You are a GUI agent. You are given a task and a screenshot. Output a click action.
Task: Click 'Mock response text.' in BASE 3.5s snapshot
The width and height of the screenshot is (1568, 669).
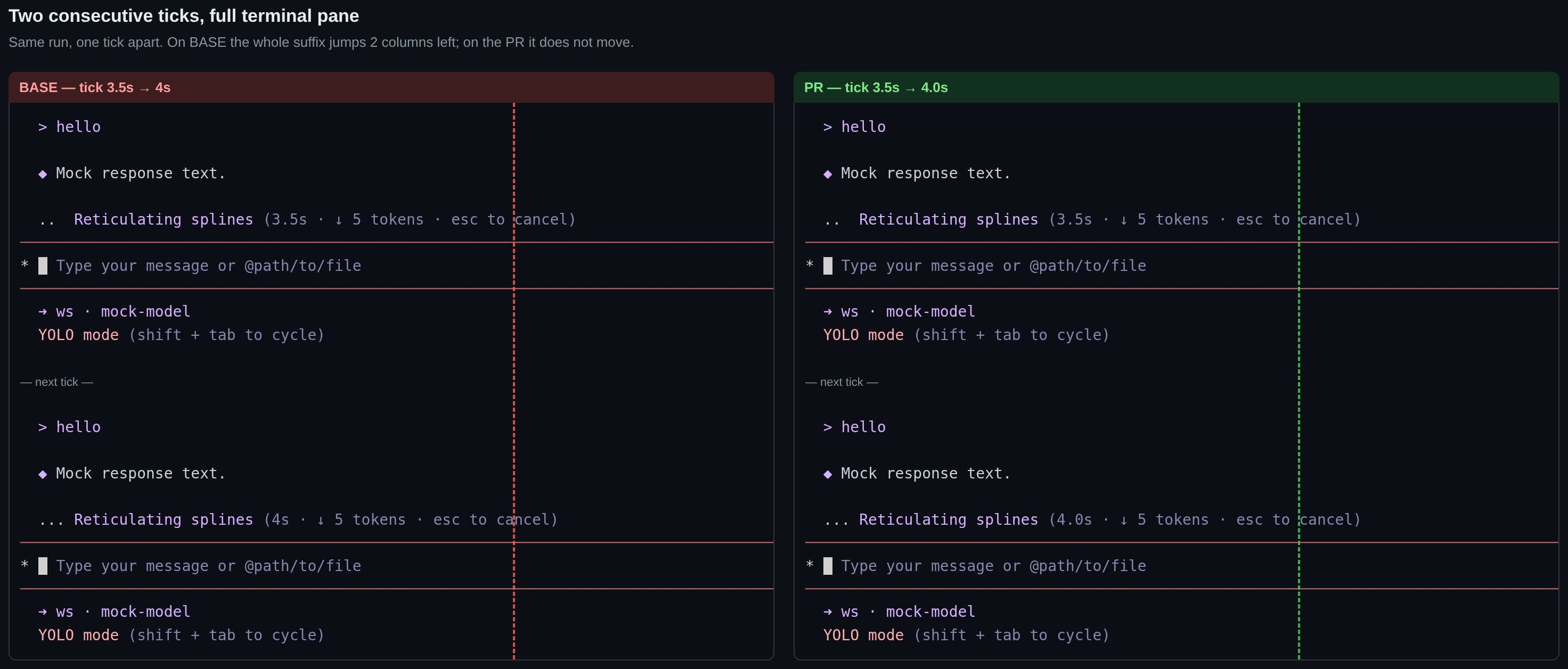(x=141, y=174)
